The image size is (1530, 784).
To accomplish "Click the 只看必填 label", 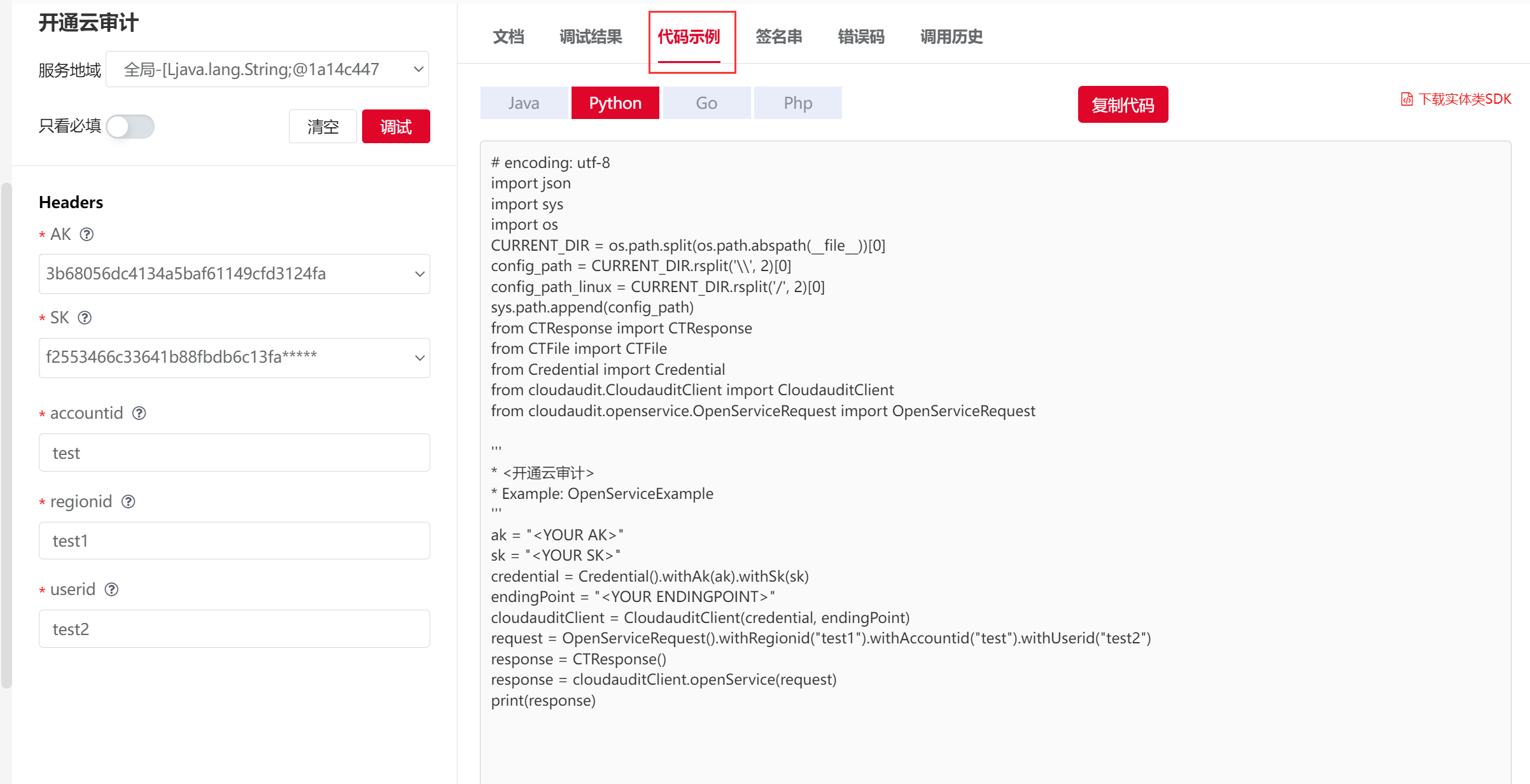I will click(69, 126).
